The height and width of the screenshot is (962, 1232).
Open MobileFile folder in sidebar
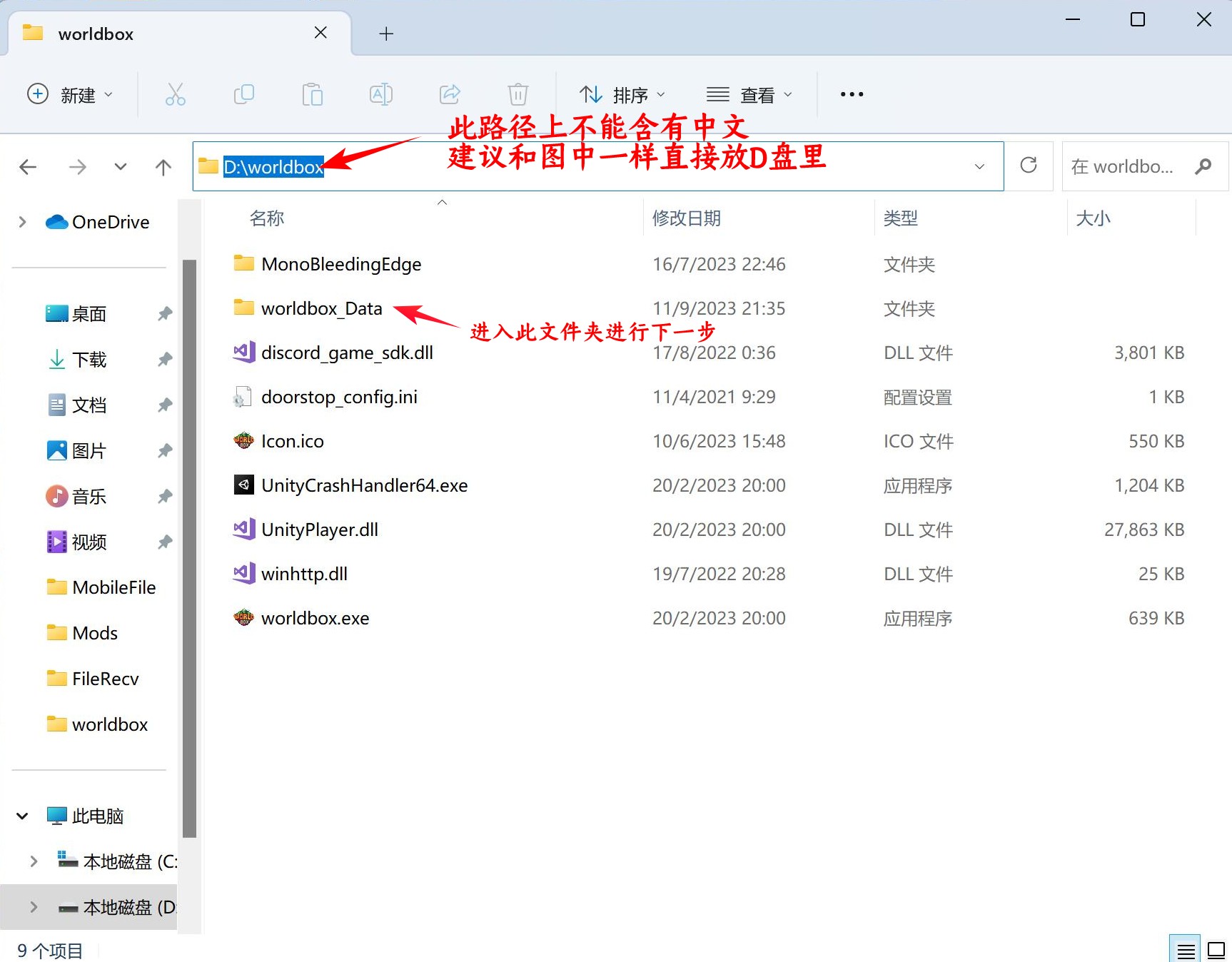[100, 587]
